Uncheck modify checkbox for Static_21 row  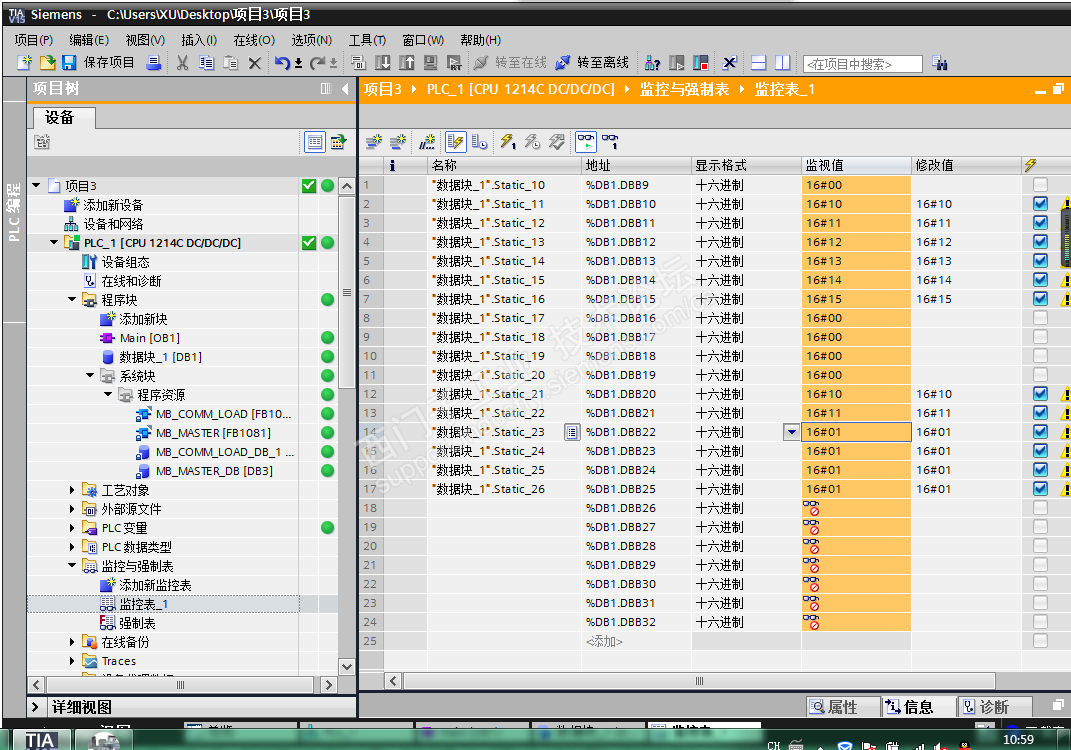pos(1040,393)
